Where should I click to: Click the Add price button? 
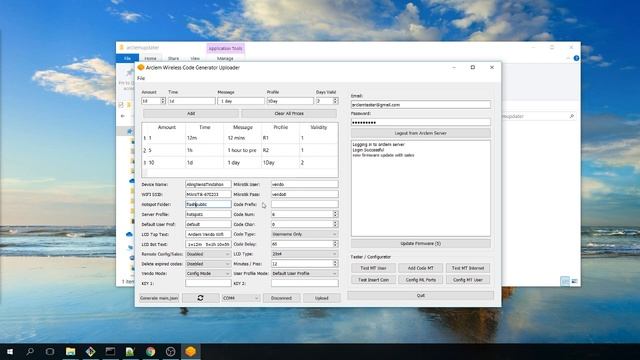click(x=191, y=113)
